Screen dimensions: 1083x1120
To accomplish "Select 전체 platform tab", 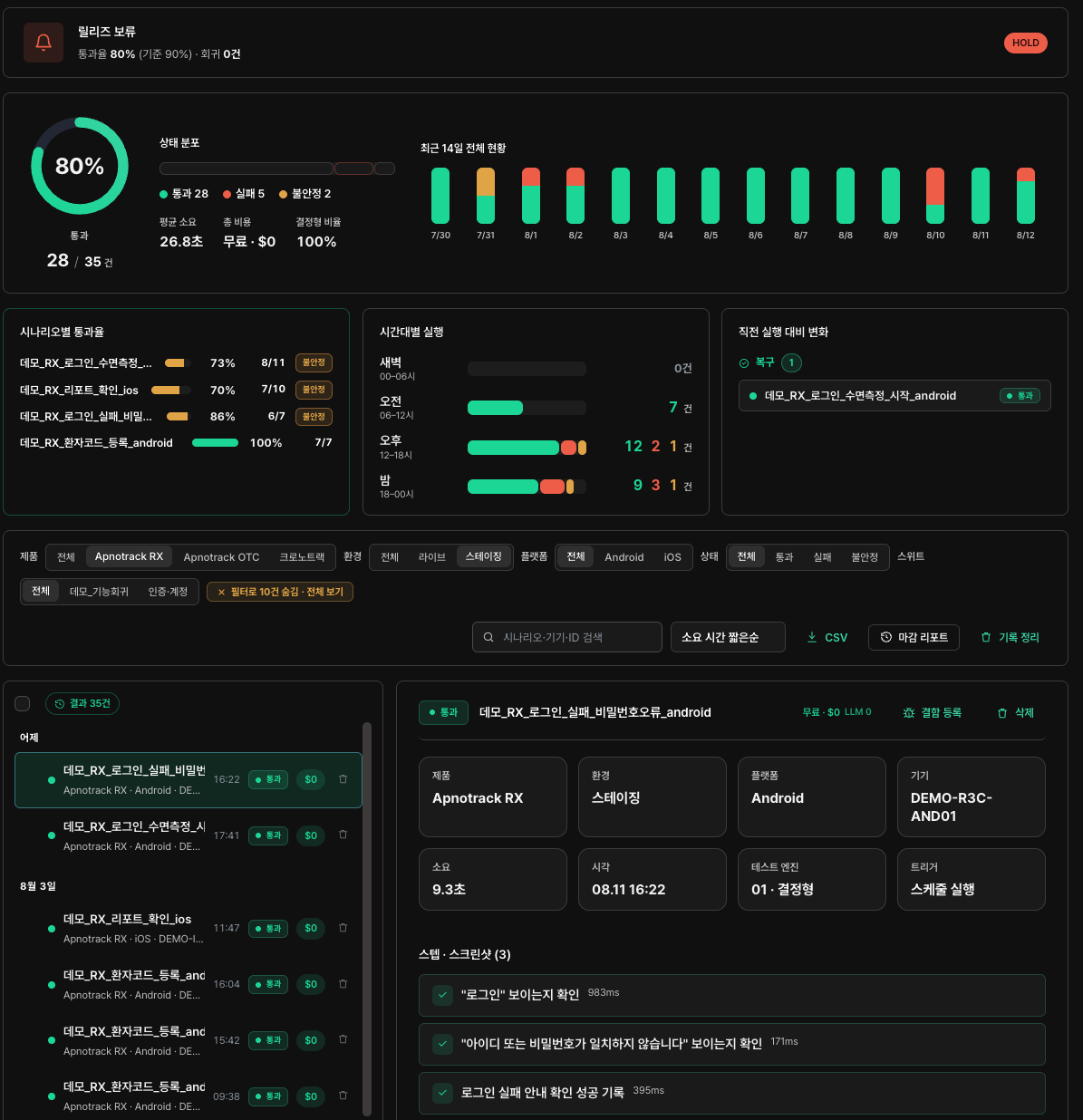I will point(575,556).
